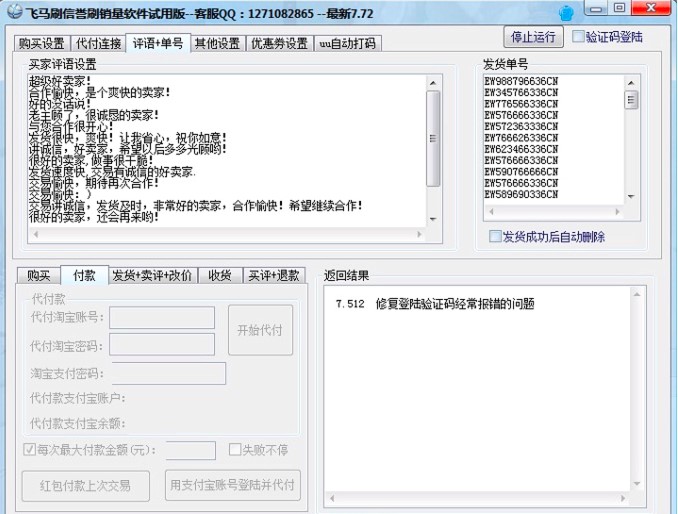Click the 红包付款上次交易 button

86,485
